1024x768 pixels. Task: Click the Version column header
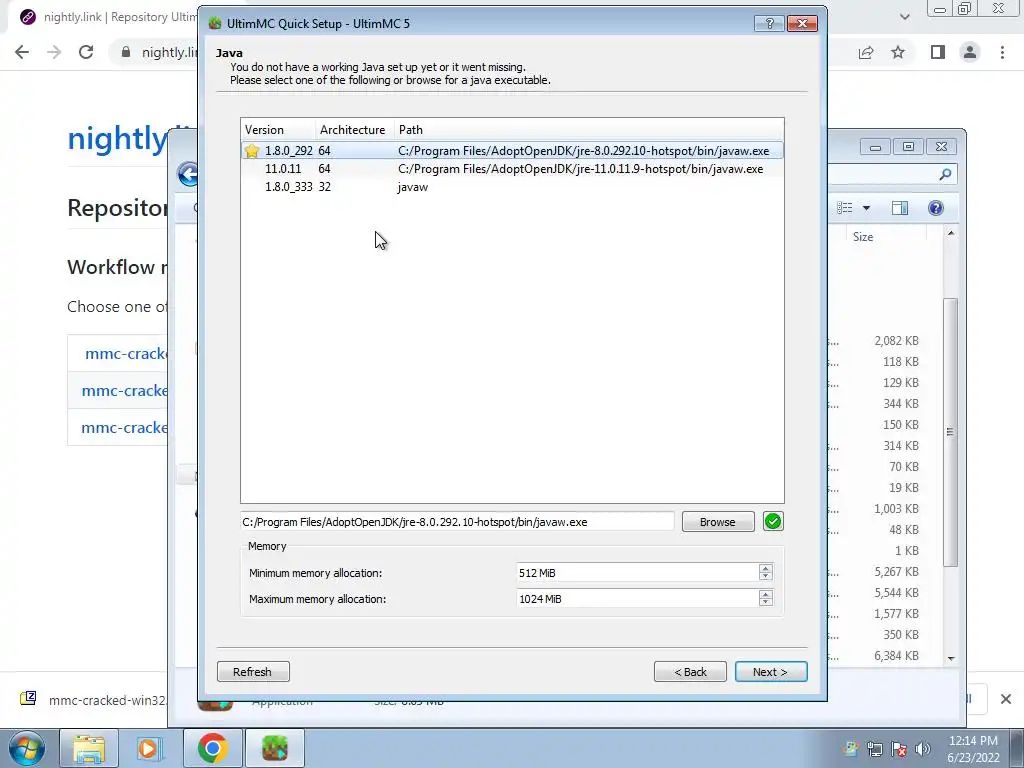pos(278,130)
